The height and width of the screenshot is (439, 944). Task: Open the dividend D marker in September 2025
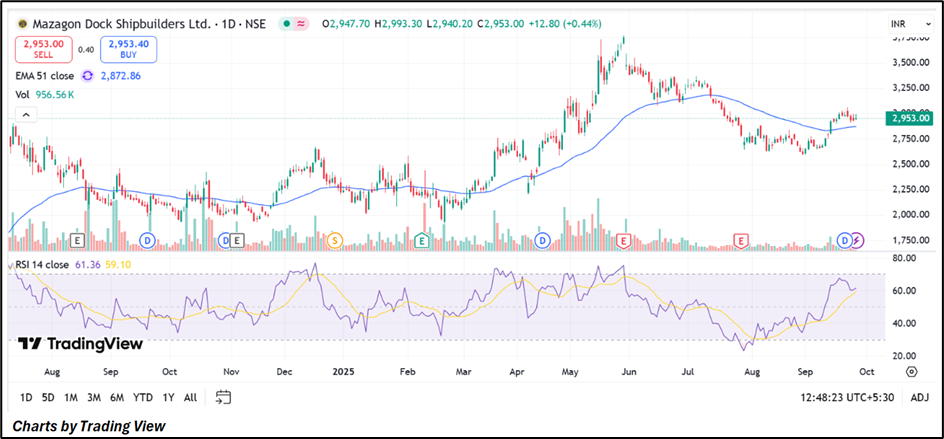click(x=844, y=240)
